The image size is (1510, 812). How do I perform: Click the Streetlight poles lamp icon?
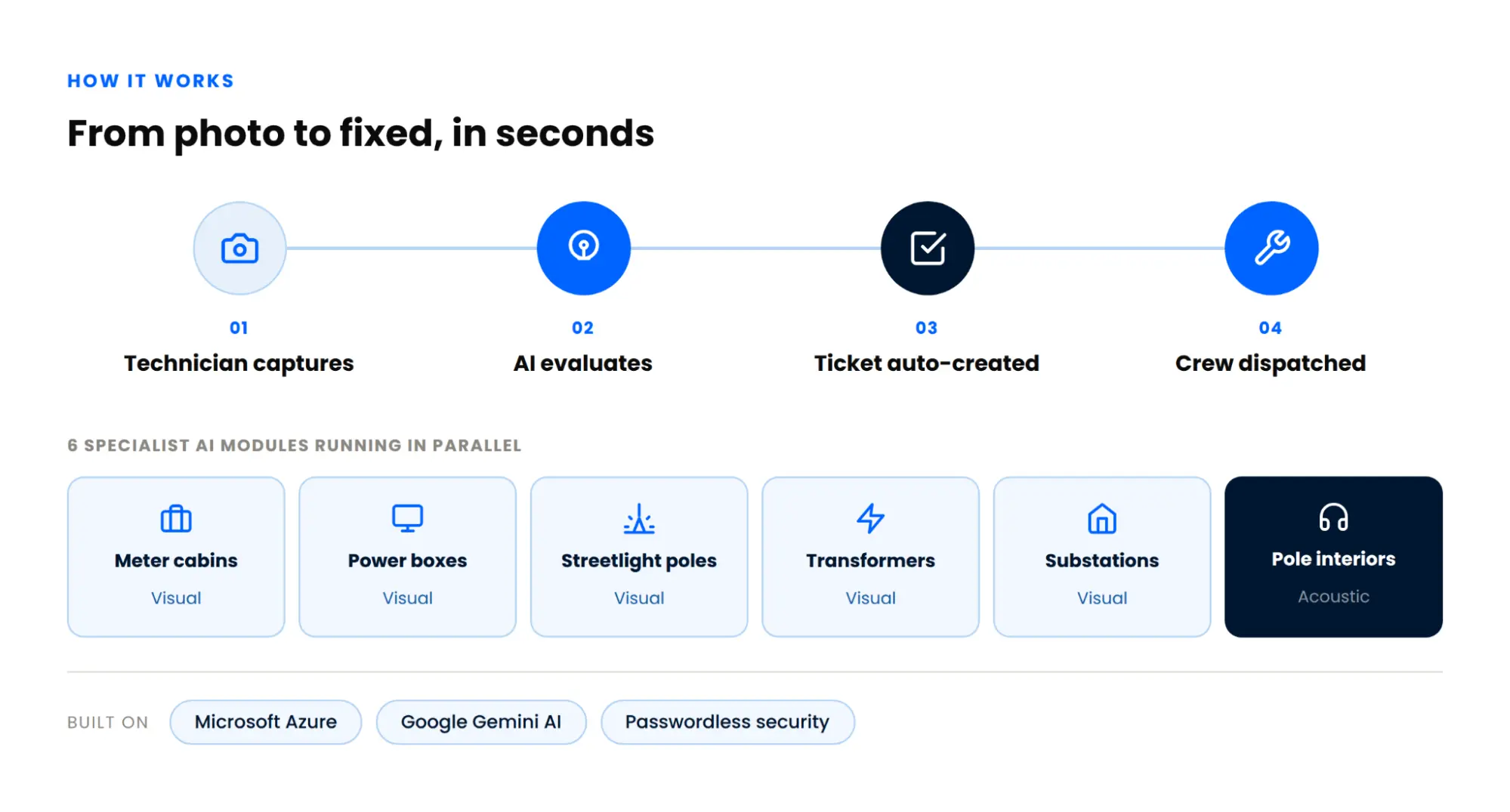(x=639, y=518)
